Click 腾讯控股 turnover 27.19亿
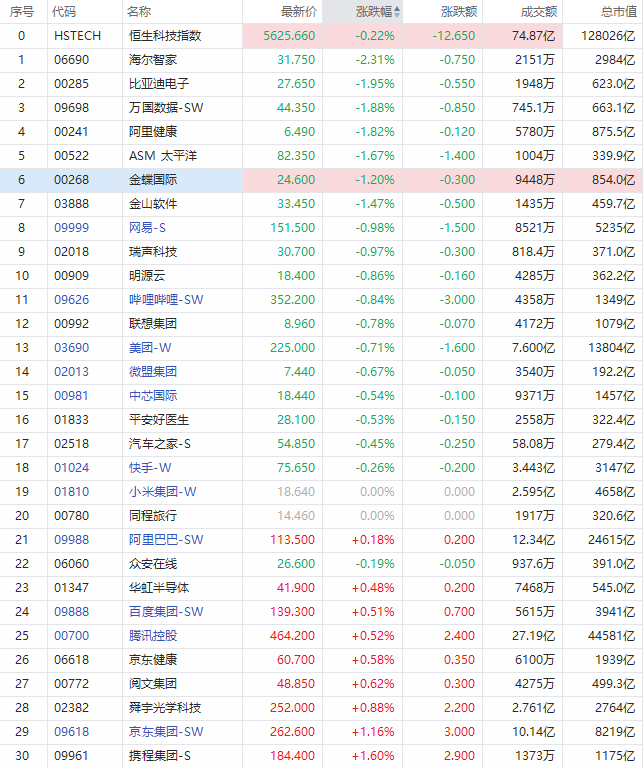 [x=533, y=636]
